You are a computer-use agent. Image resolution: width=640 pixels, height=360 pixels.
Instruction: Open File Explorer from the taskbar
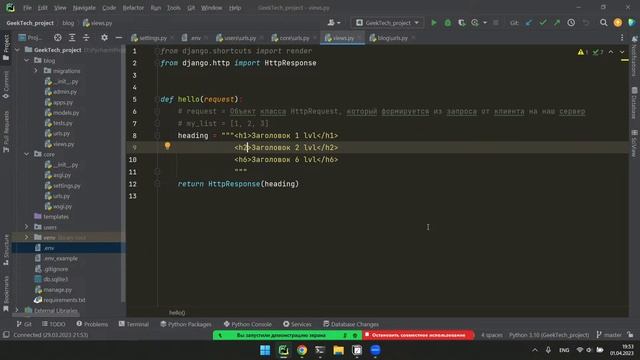pos(338,350)
